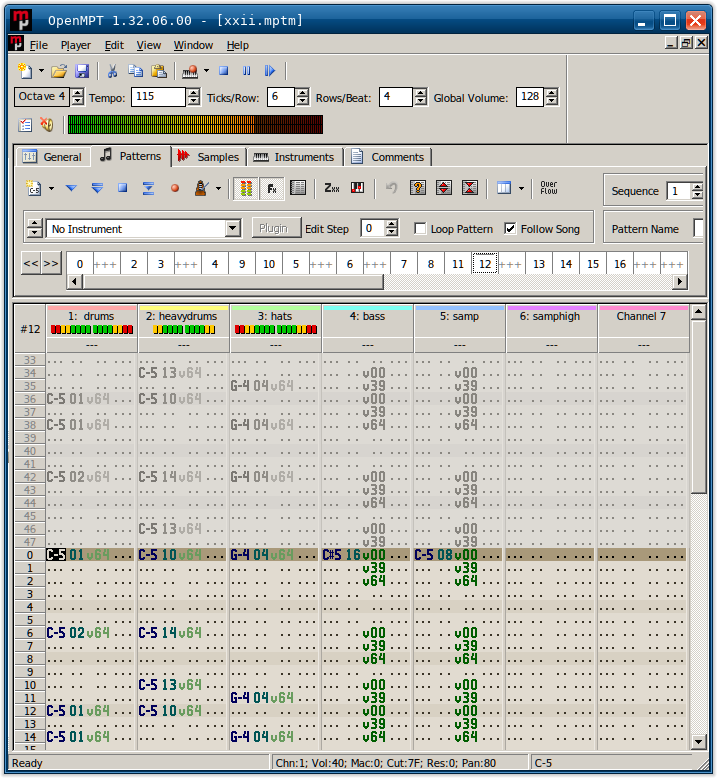The image size is (717, 778).
Task: Click the Zxx macro icon
Action: [332, 188]
